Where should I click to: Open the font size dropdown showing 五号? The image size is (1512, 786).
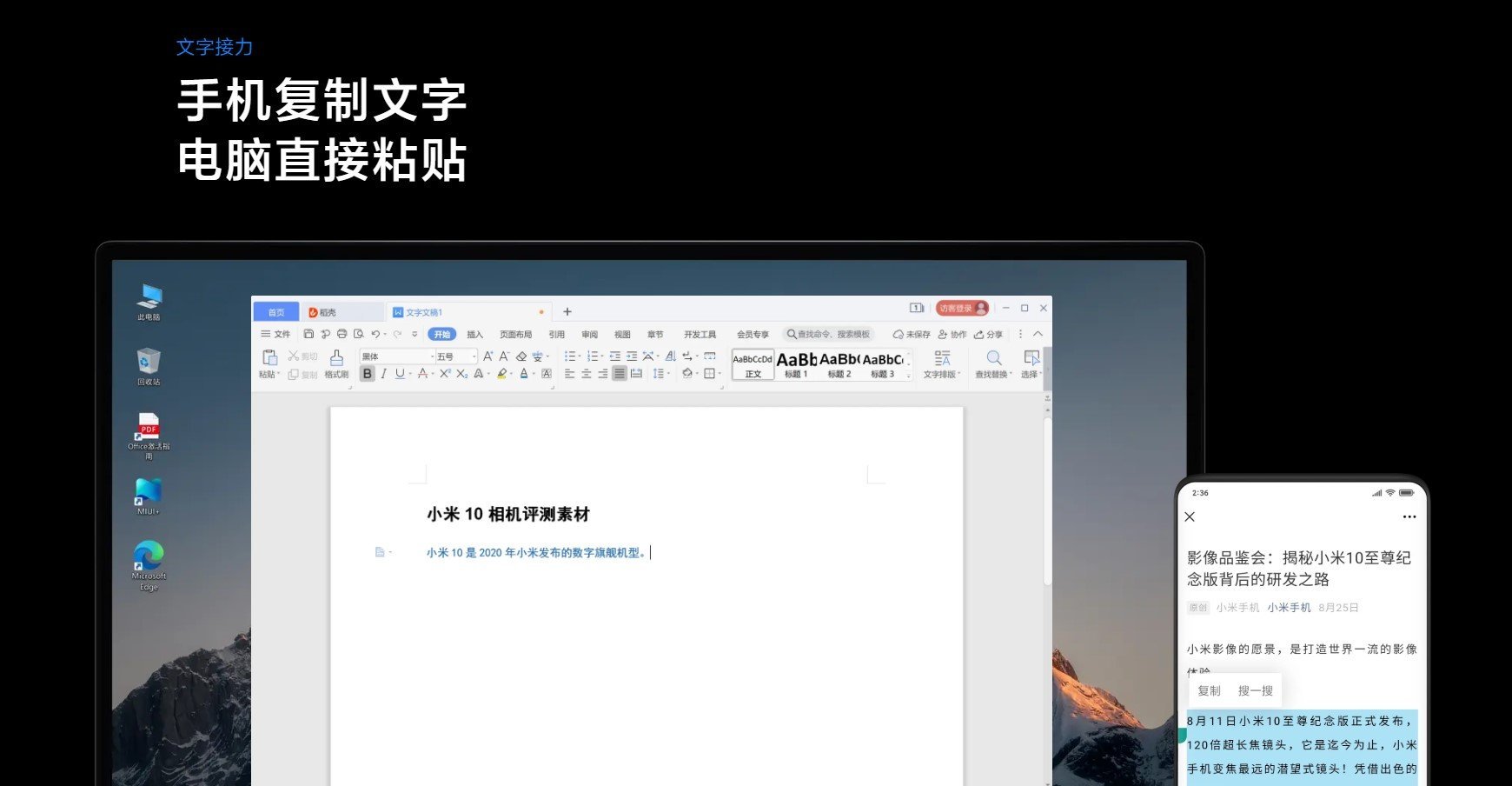455,356
